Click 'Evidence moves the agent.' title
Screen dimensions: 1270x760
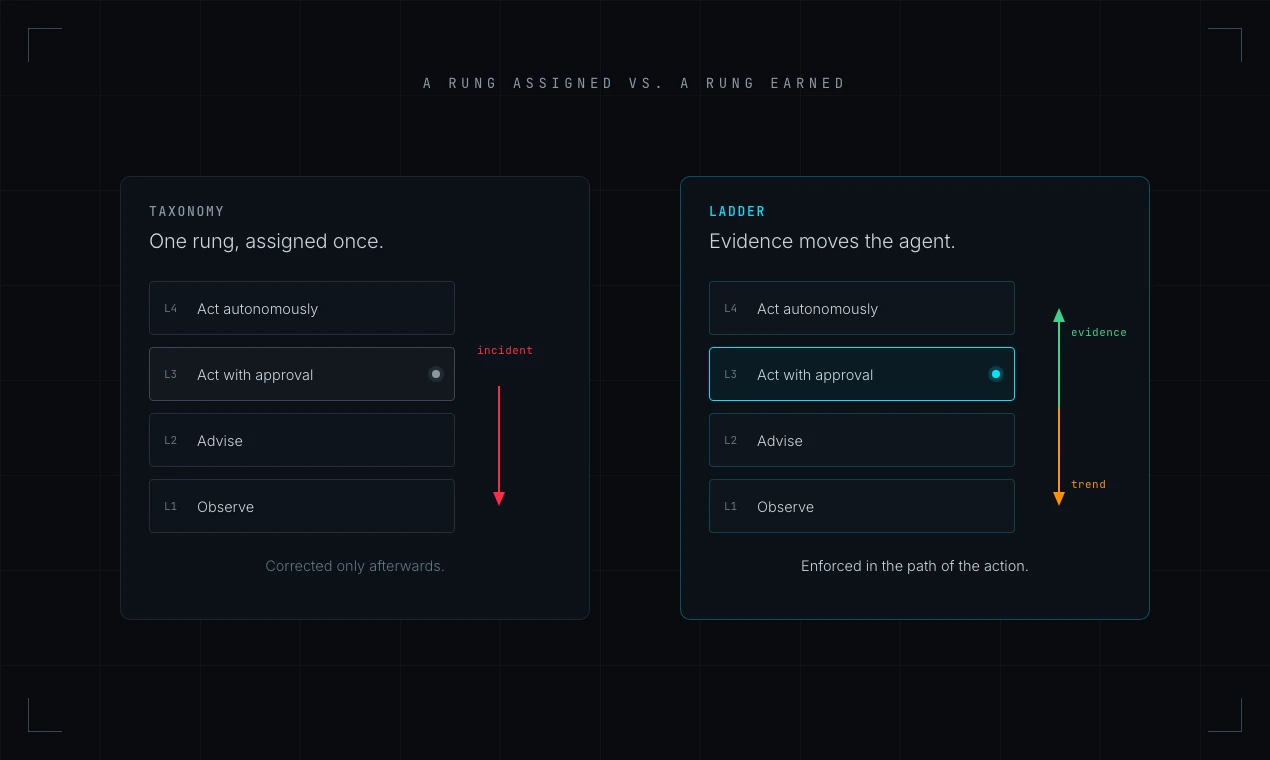click(x=832, y=241)
